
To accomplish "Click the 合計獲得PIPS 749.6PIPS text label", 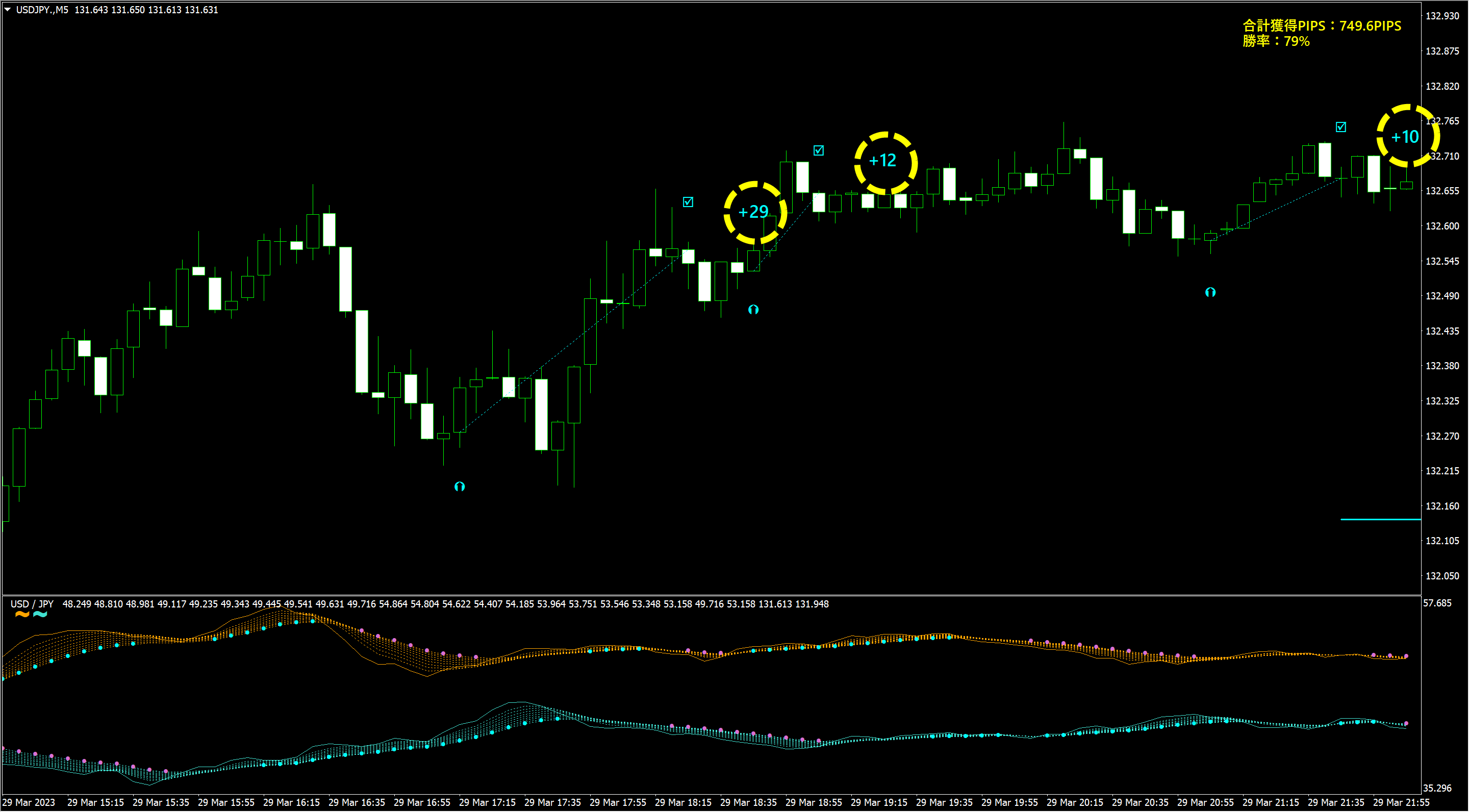I will pos(1321,26).
